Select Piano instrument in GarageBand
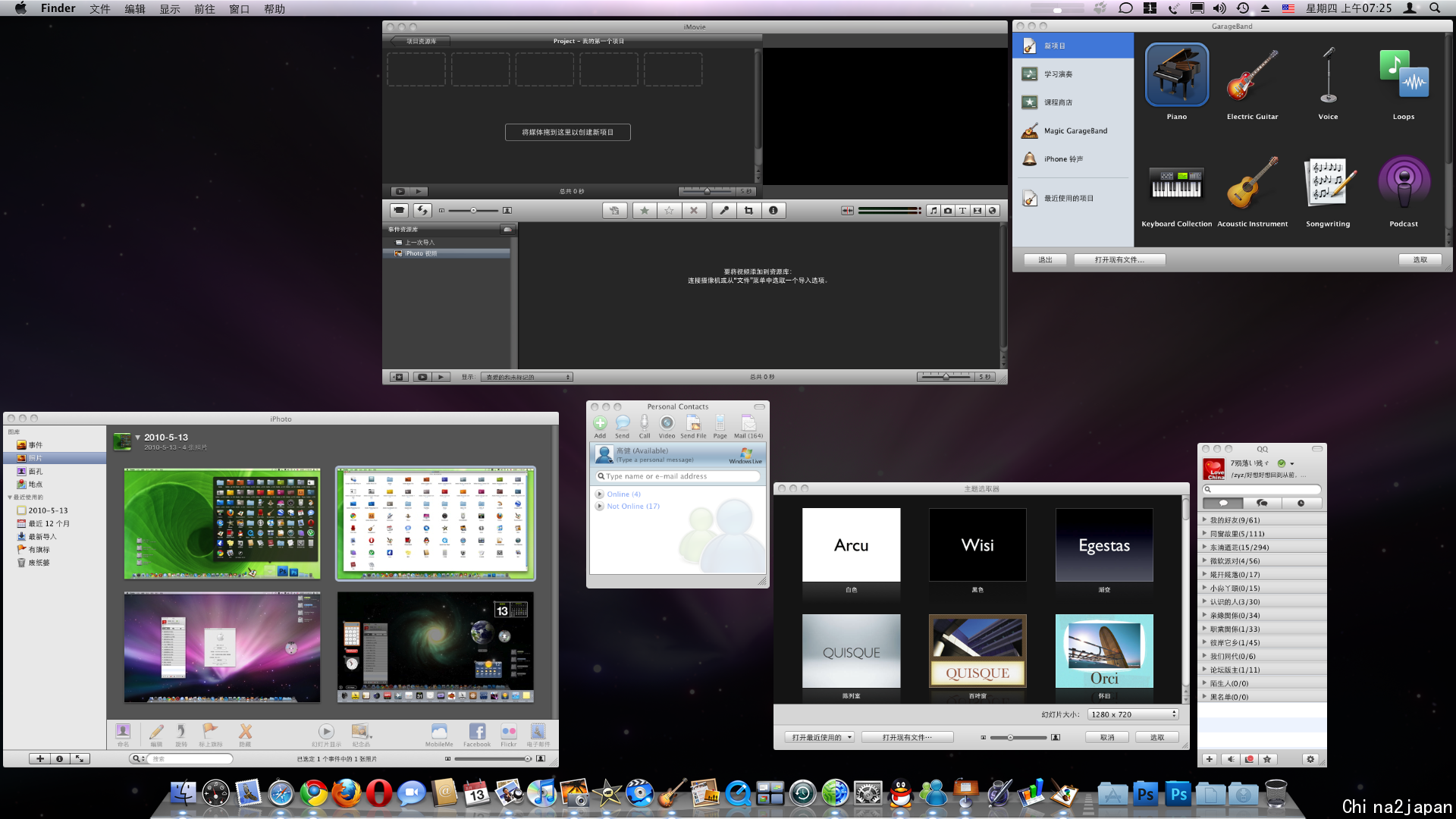Screen dimensions: 1456x819 [1177, 82]
